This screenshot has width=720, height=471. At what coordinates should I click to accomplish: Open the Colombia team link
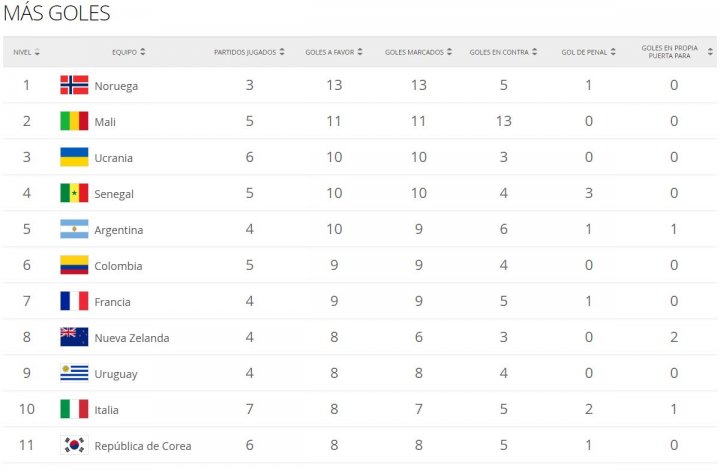[118, 266]
